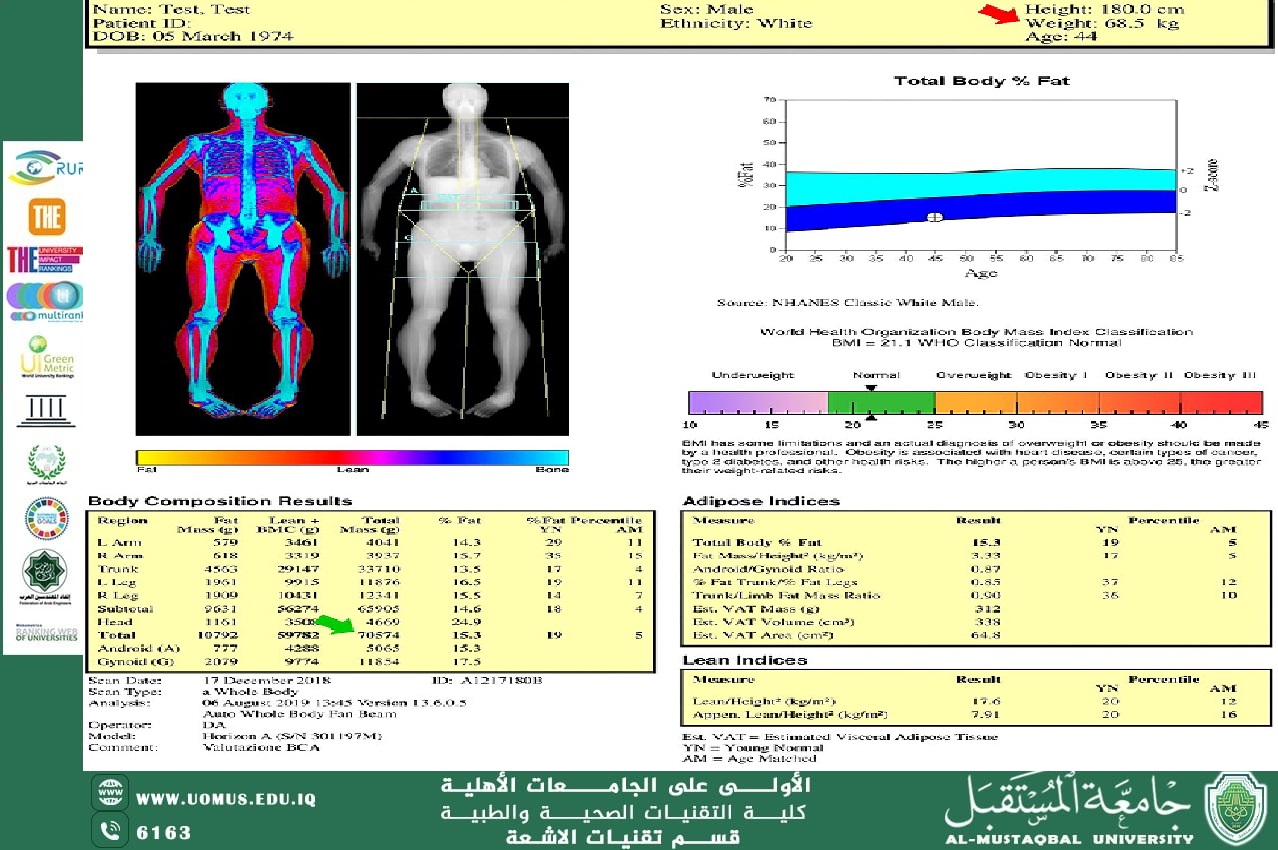
Task: Click the UI GreenMetric logo
Action: click(x=46, y=357)
